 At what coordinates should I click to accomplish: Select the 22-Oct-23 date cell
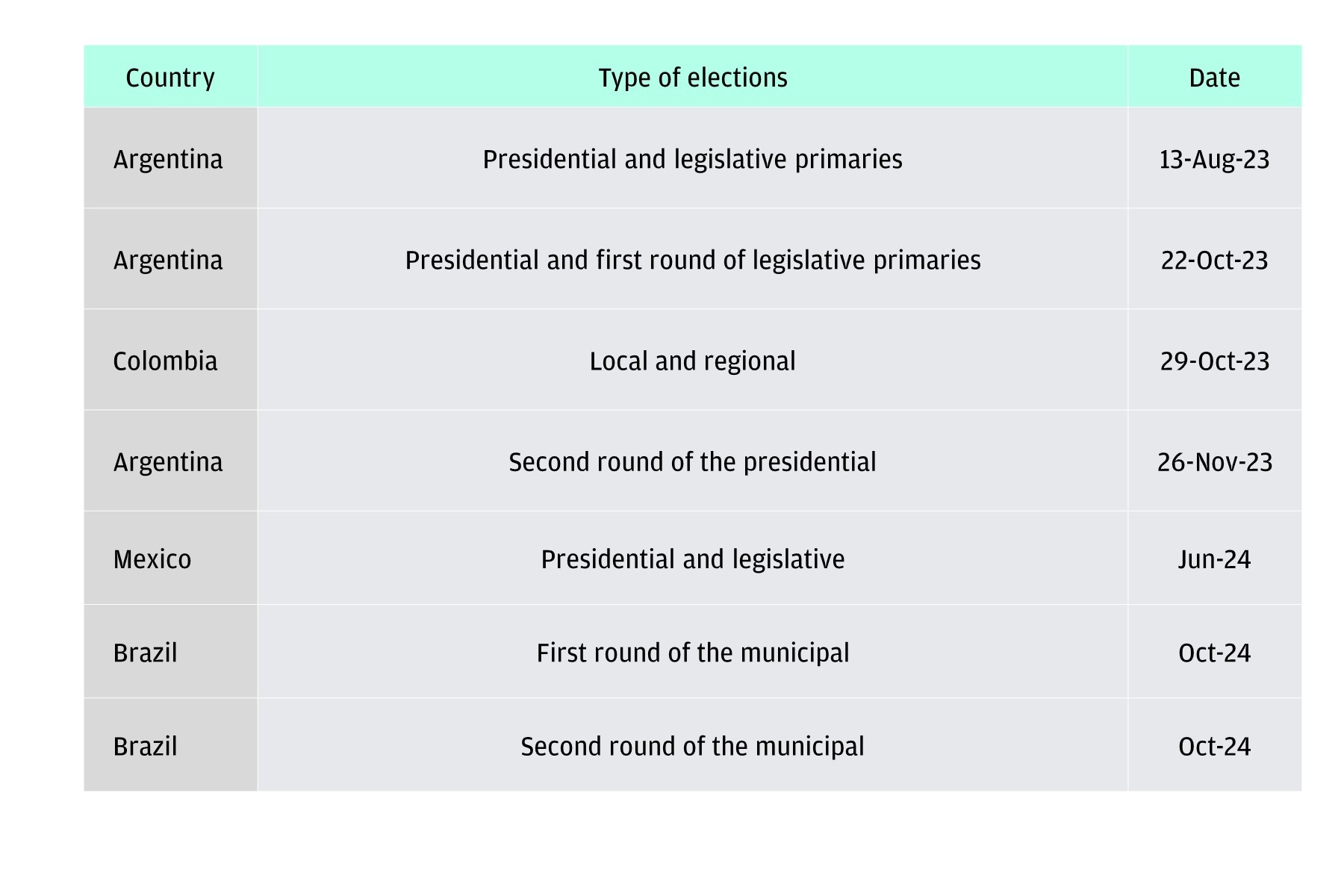click(x=1214, y=259)
